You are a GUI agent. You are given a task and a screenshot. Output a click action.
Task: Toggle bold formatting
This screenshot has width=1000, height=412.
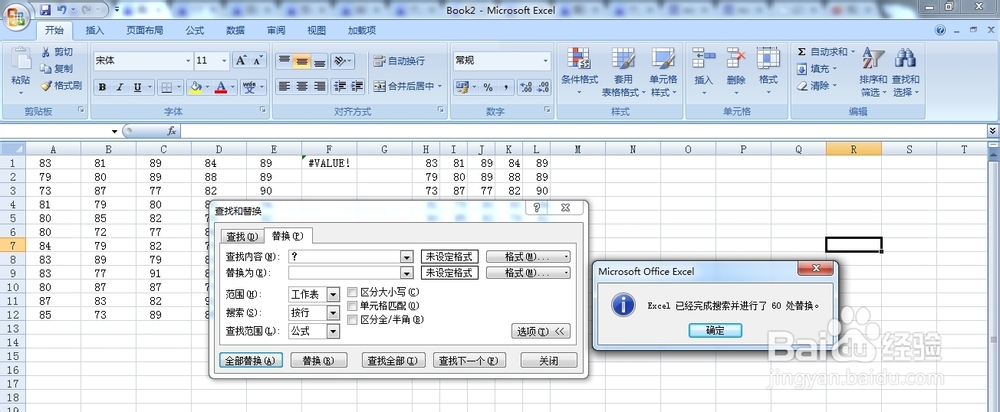coord(102,87)
